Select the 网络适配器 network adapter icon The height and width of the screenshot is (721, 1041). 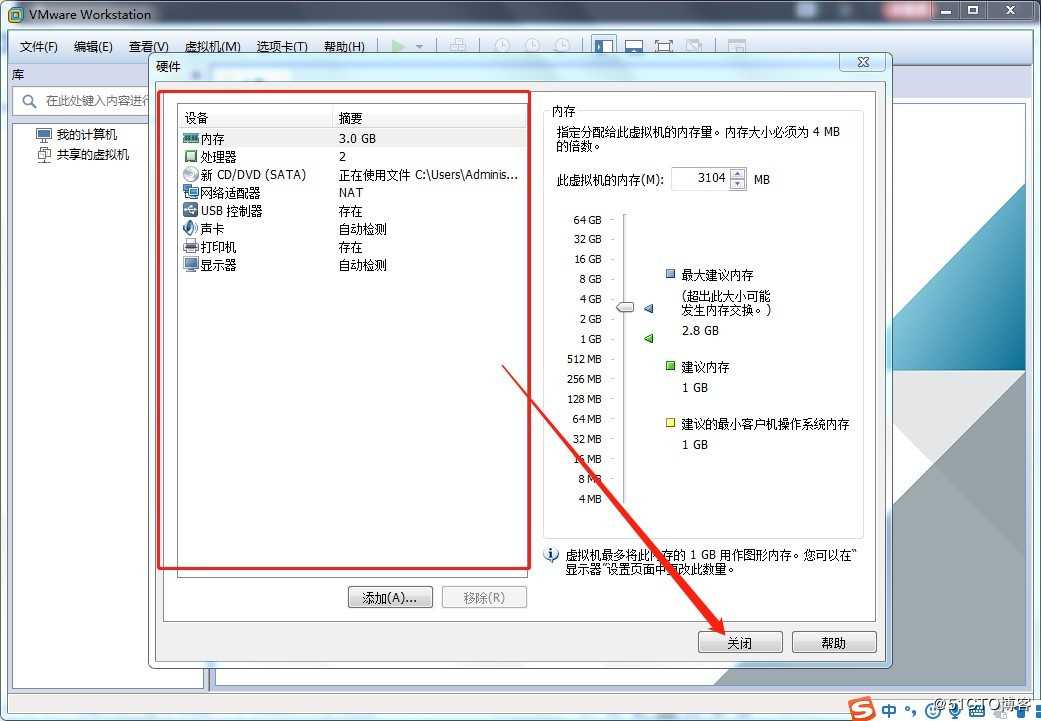[x=191, y=193]
